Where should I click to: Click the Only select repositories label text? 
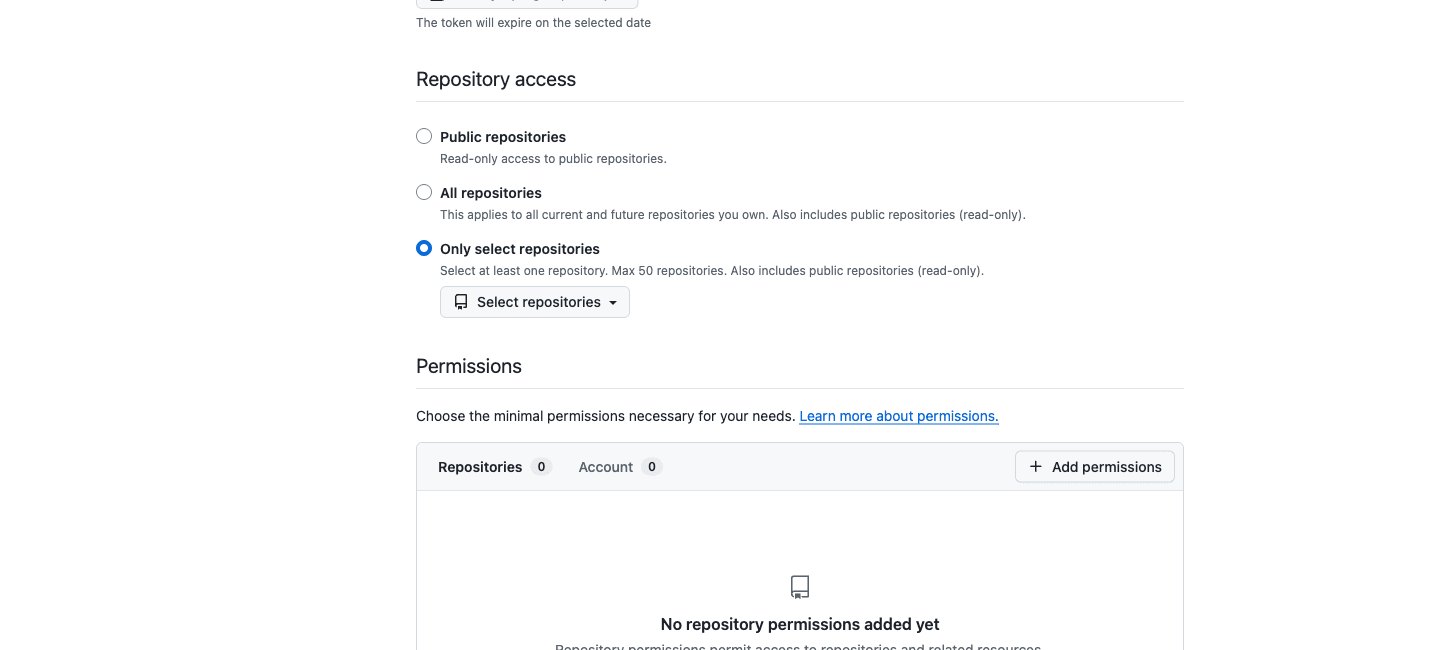pyautogui.click(x=520, y=249)
